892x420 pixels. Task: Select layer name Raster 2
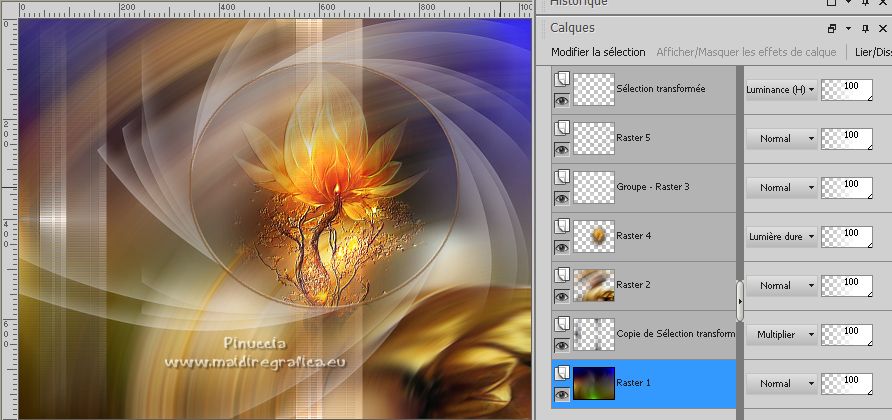pyautogui.click(x=634, y=285)
